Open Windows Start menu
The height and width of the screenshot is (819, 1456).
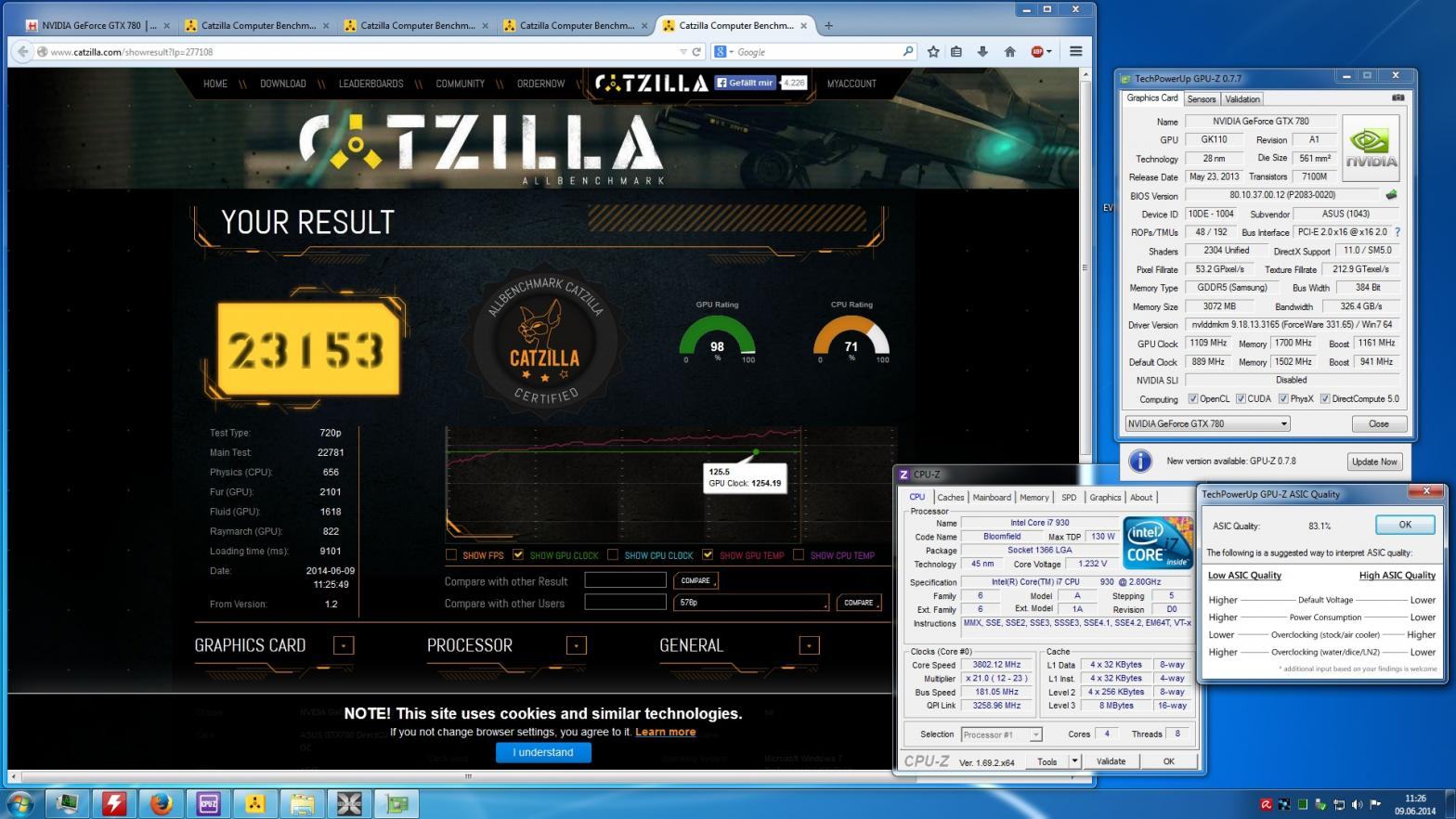click(x=19, y=803)
